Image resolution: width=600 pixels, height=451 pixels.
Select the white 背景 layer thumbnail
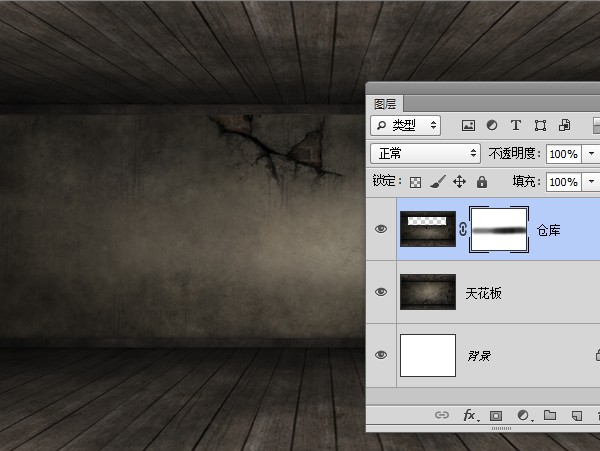[428, 355]
